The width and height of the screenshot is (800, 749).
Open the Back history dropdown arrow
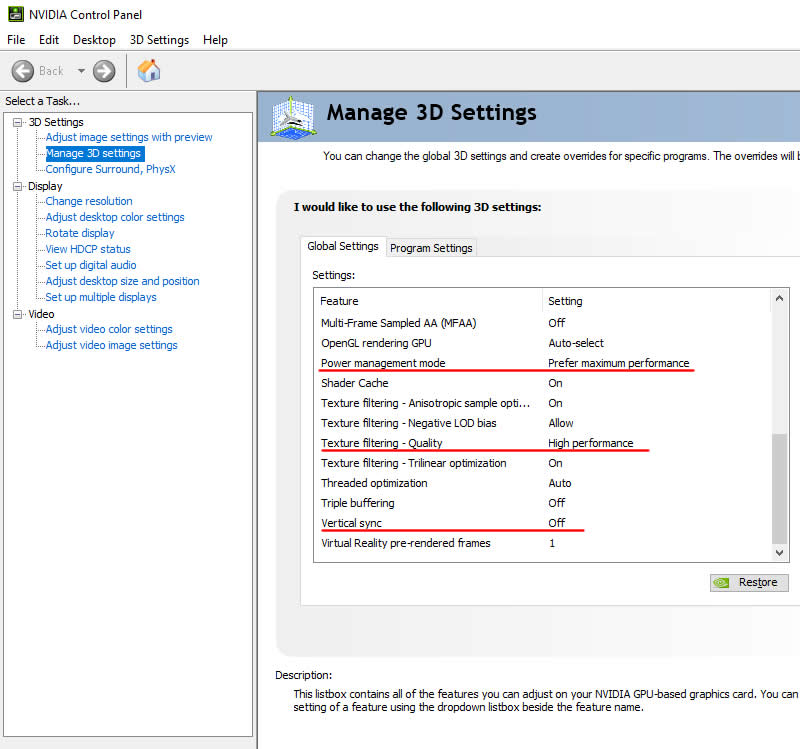click(x=81, y=71)
